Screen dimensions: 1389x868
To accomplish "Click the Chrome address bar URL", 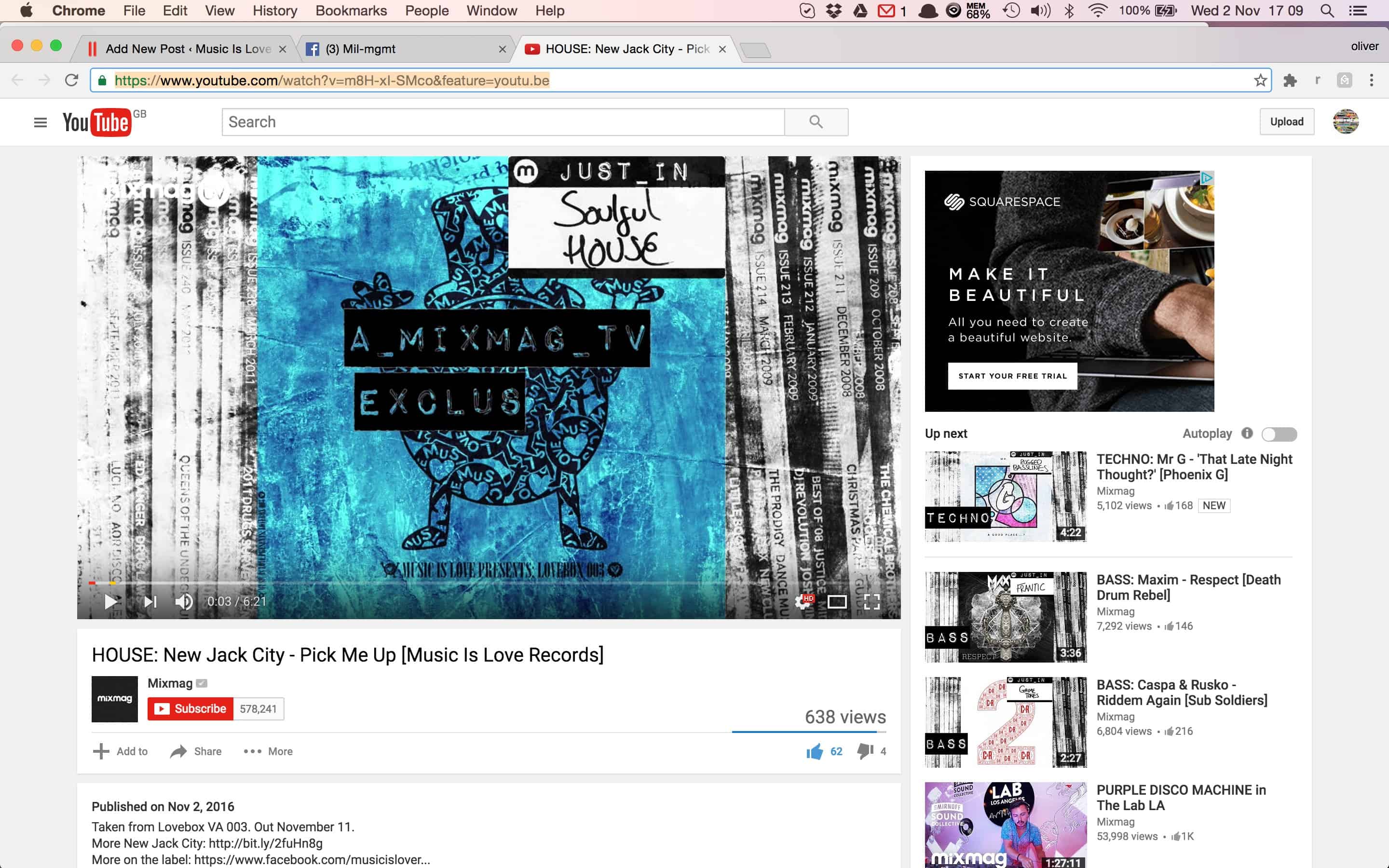I will [332, 81].
